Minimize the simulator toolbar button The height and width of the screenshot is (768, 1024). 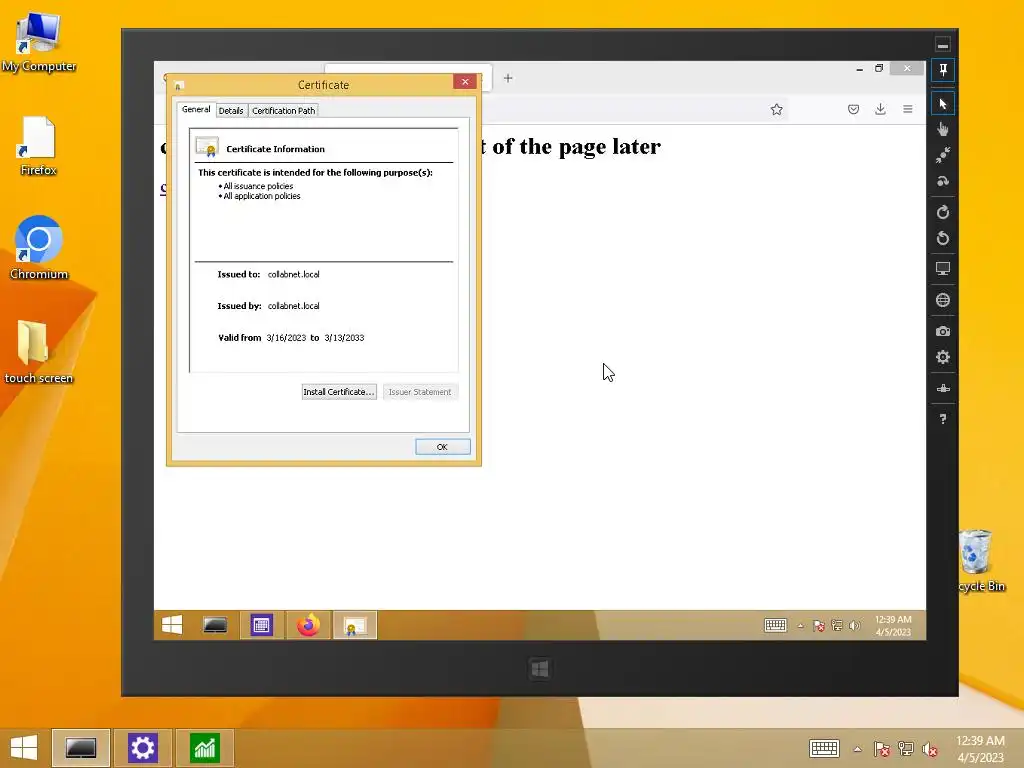(x=943, y=44)
